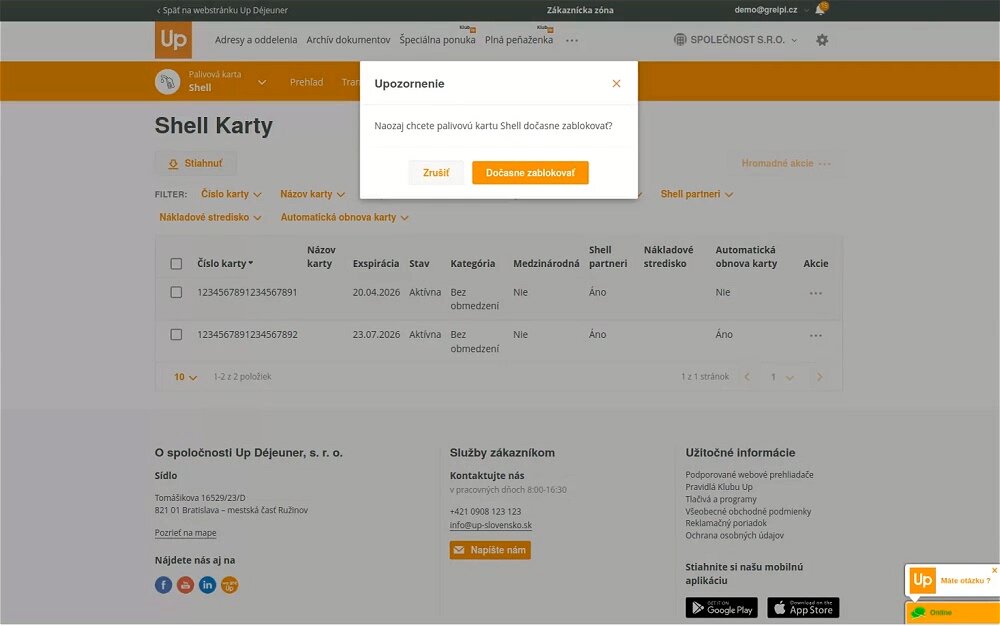The image size is (1000, 626).
Task: Click the globe icon next to SPOLEČNOST S.R.O.
Action: coord(680,40)
